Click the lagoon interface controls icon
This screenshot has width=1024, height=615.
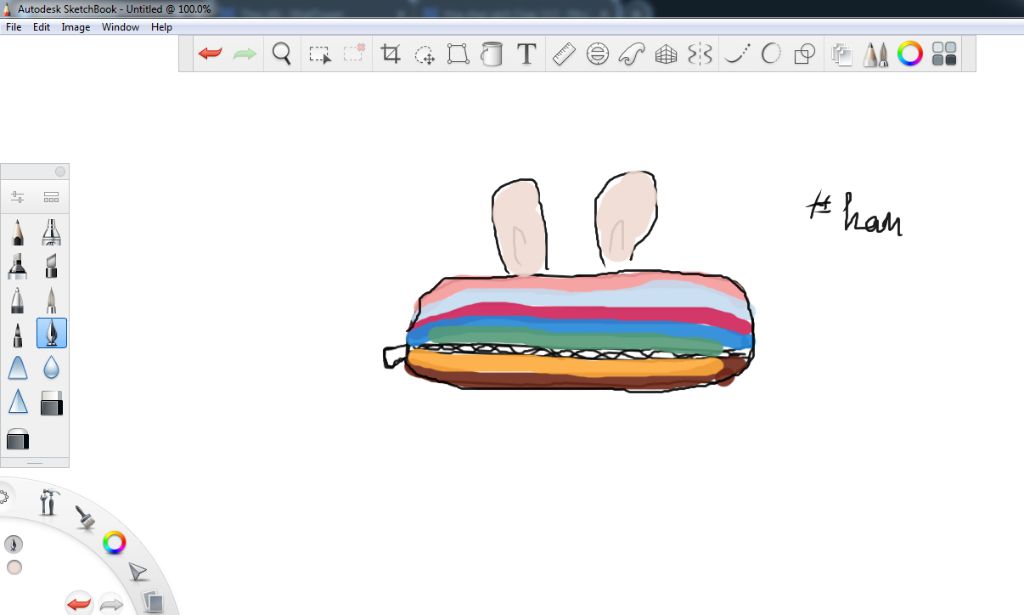click(x=3, y=497)
